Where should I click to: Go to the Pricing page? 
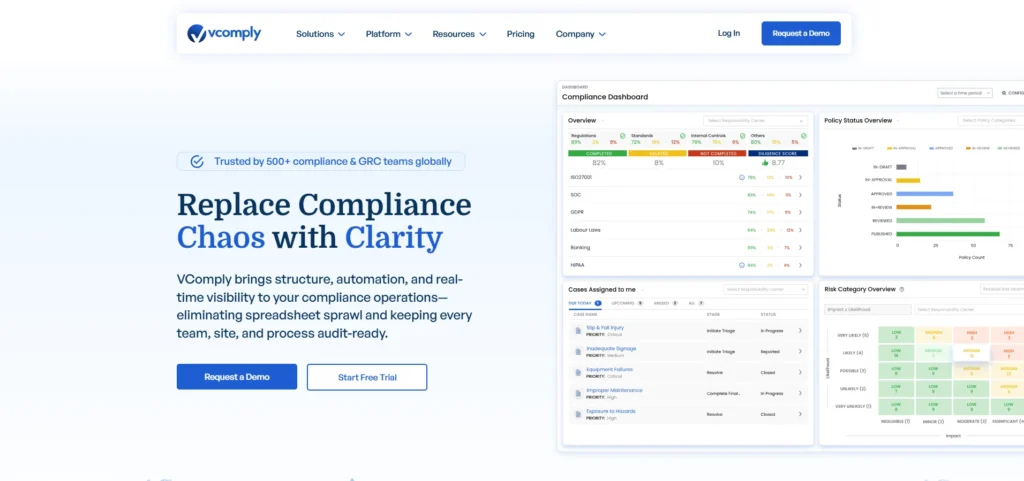pos(520,34)
